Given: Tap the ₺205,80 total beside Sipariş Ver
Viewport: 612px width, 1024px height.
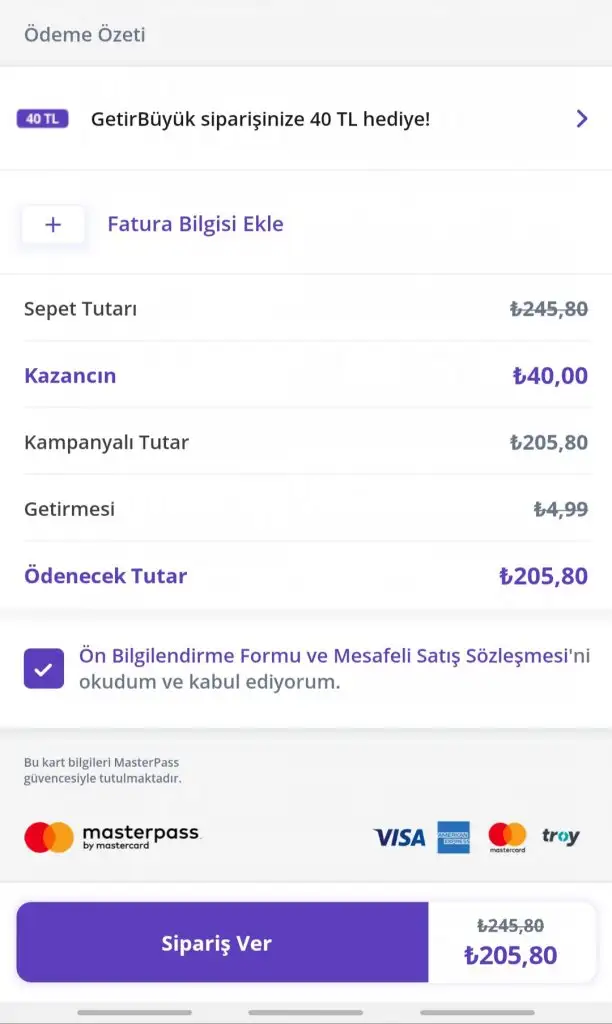Looking at the screenshot, I should [x=510, y=955].
